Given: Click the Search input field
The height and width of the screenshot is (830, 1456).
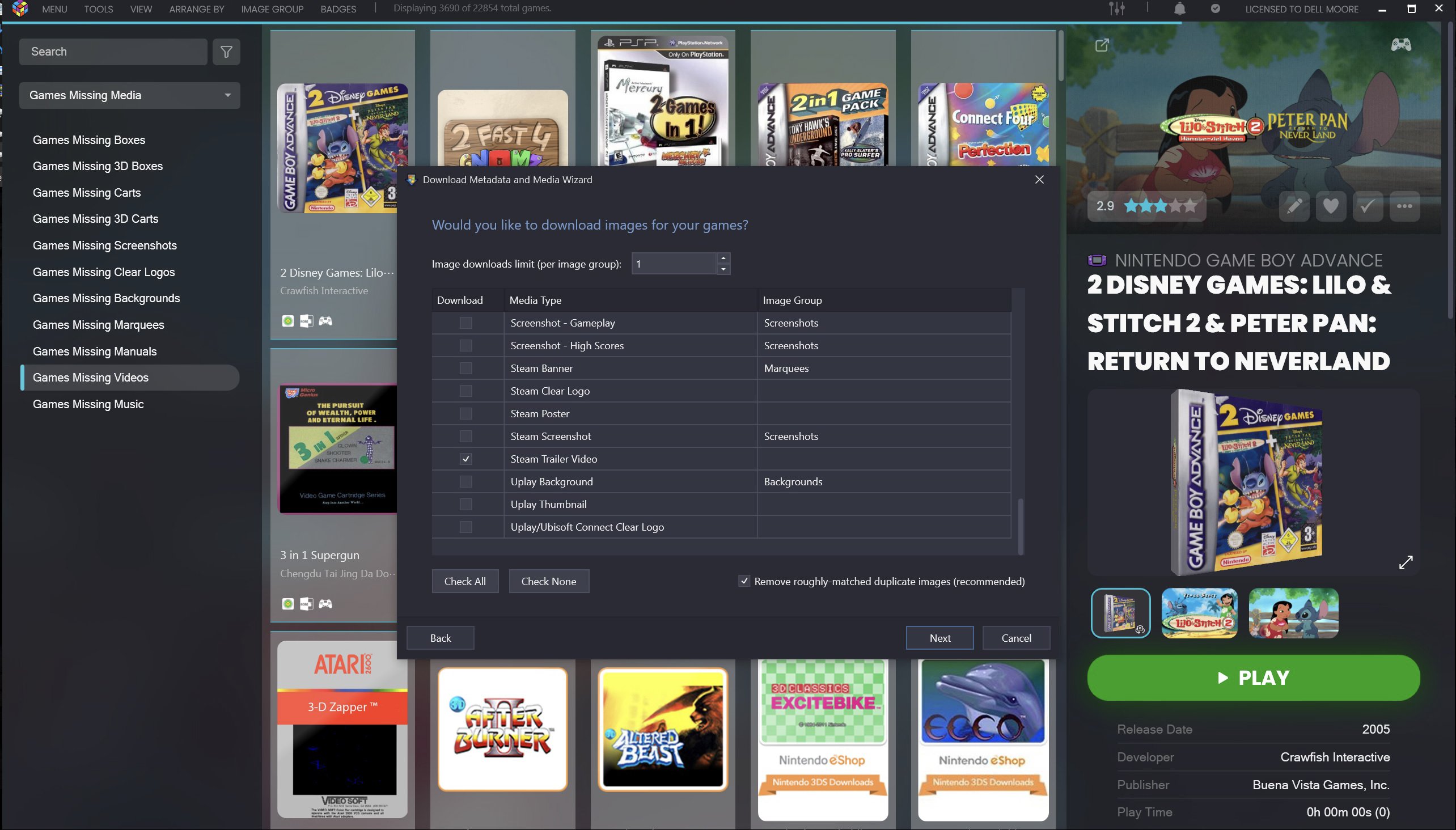Looking at the screenshot, I should coord(113,52).
